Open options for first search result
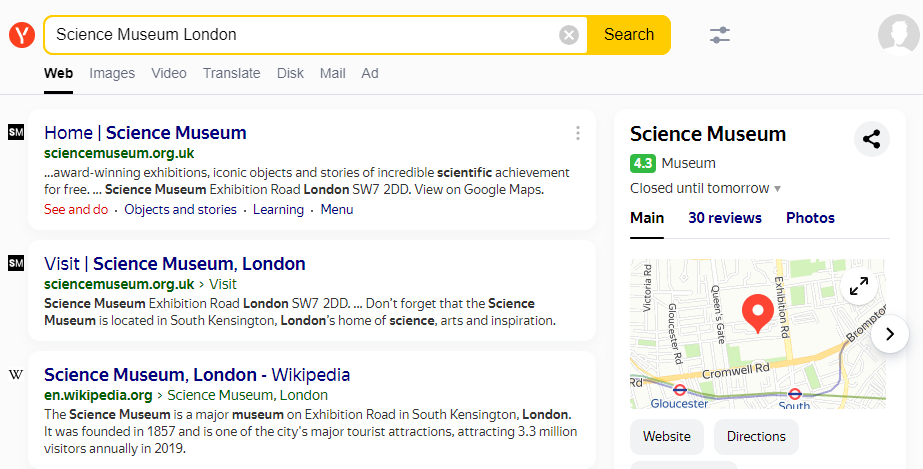 click(577, 133)
